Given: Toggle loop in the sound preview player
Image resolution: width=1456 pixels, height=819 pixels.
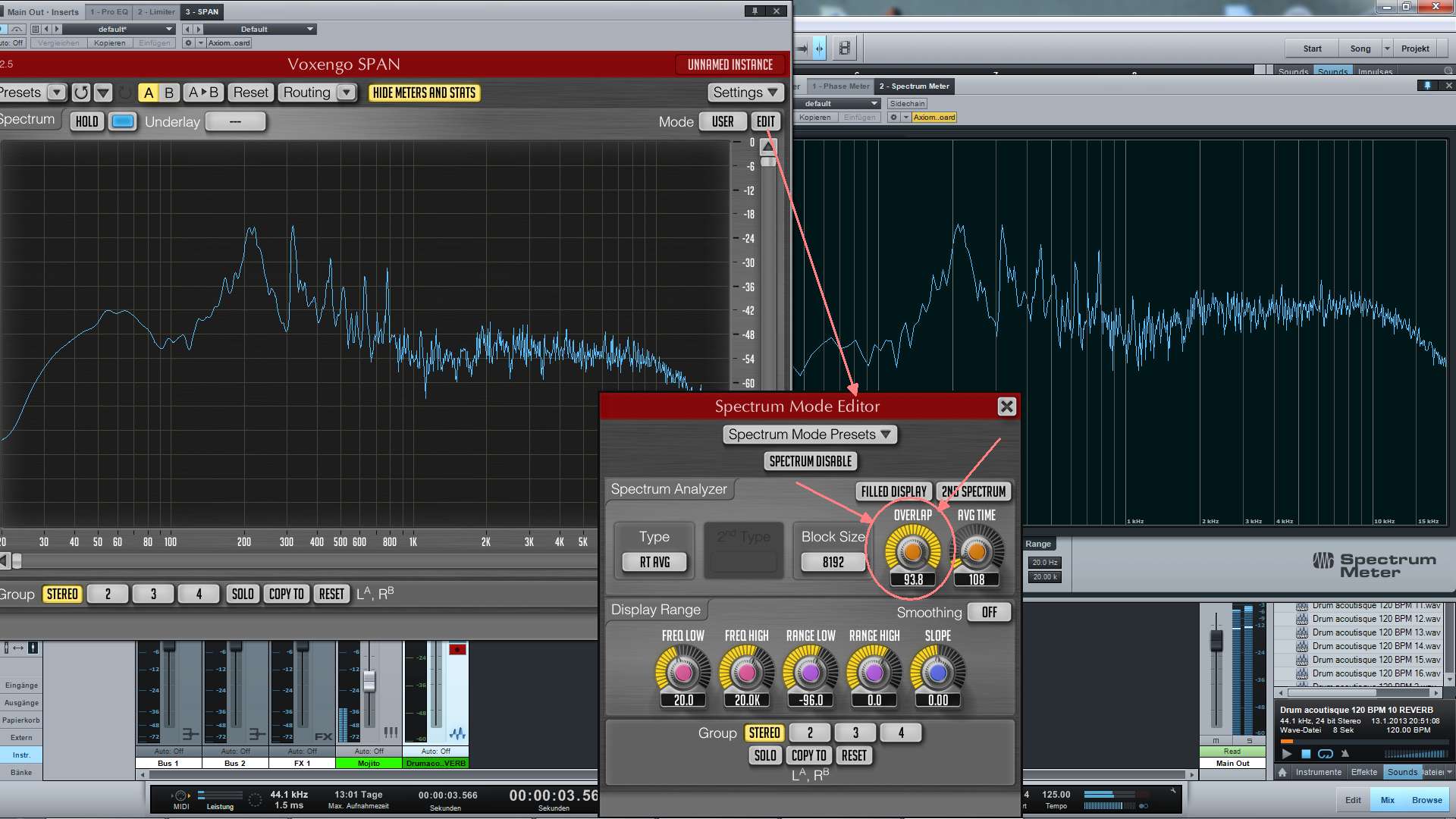Looking at the screenshot, I should tap(1326, 754).
